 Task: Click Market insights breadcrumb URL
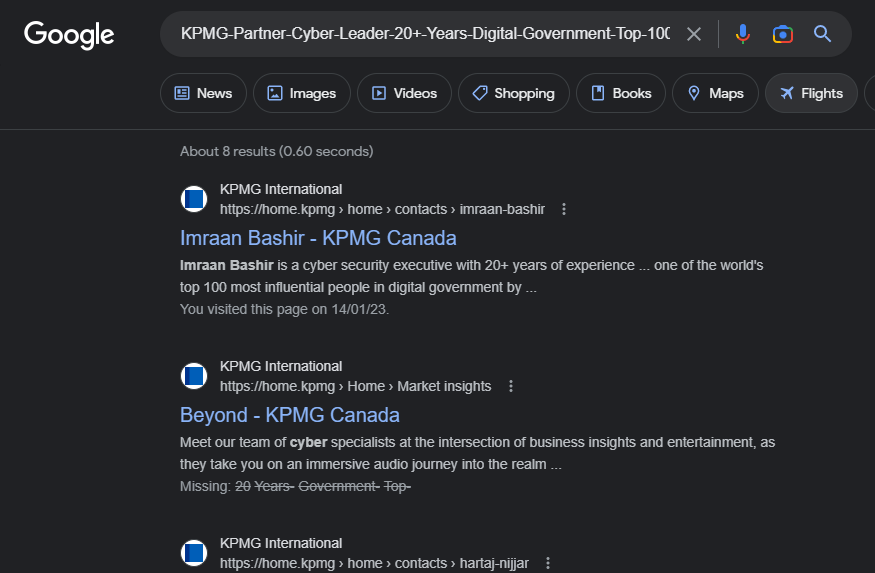[355, 386]
